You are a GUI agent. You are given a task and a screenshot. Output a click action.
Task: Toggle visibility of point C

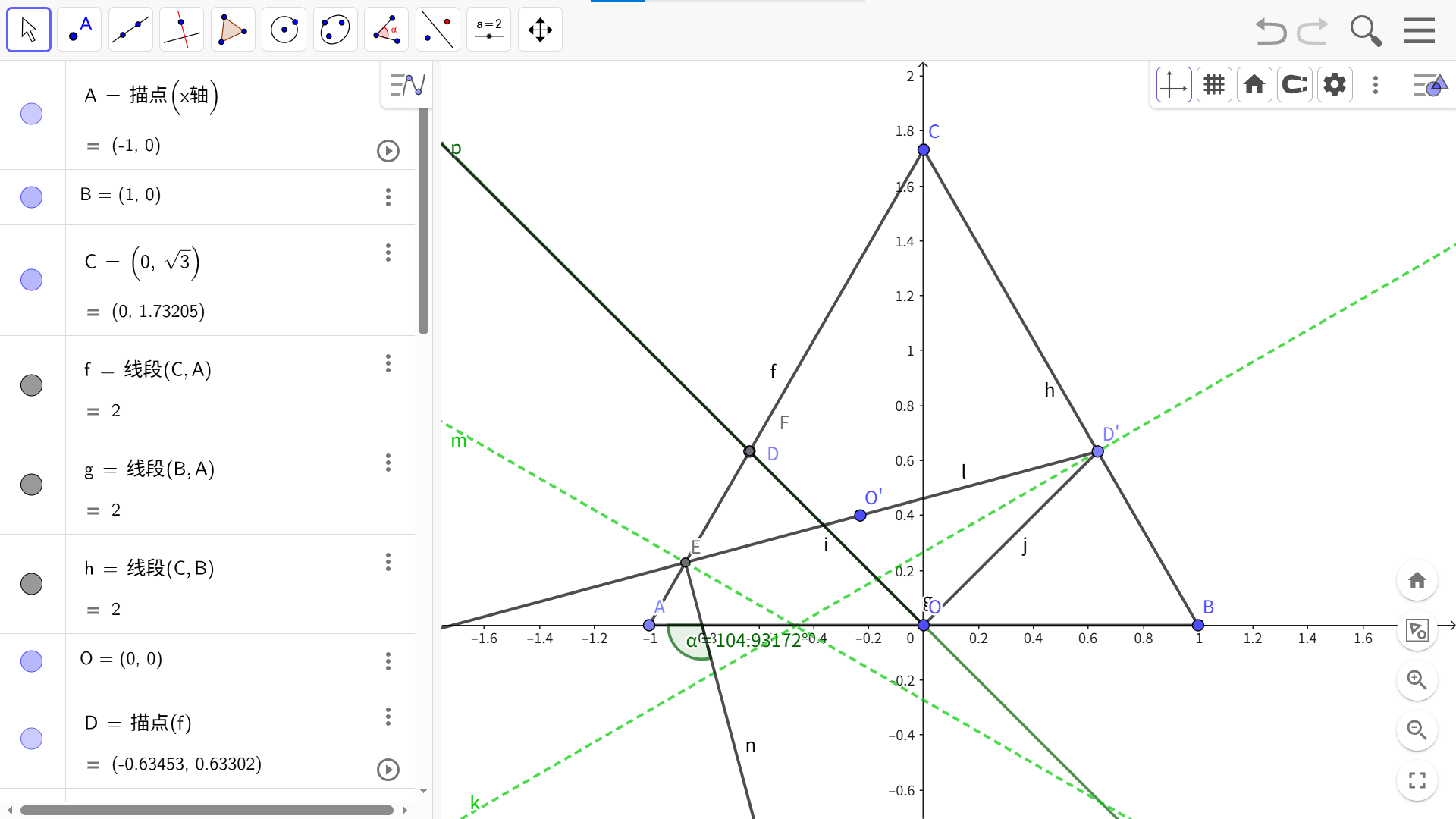click(31, 280)
